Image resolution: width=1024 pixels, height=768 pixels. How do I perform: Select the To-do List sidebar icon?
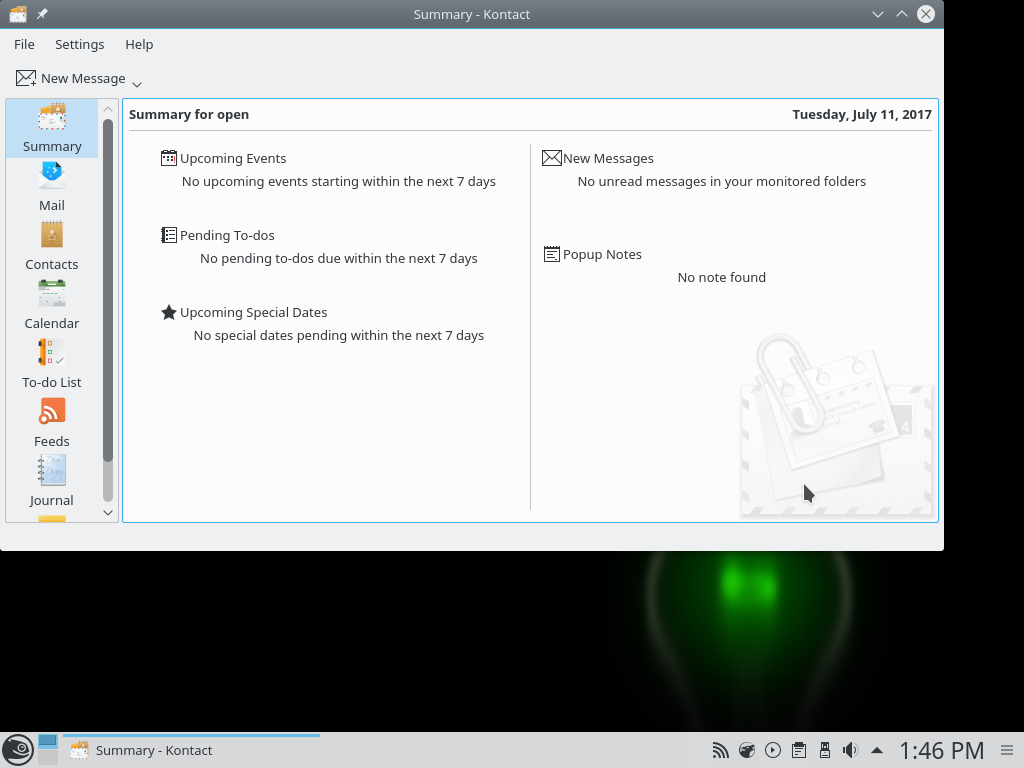pyautogui.click(x=52, y=364)
